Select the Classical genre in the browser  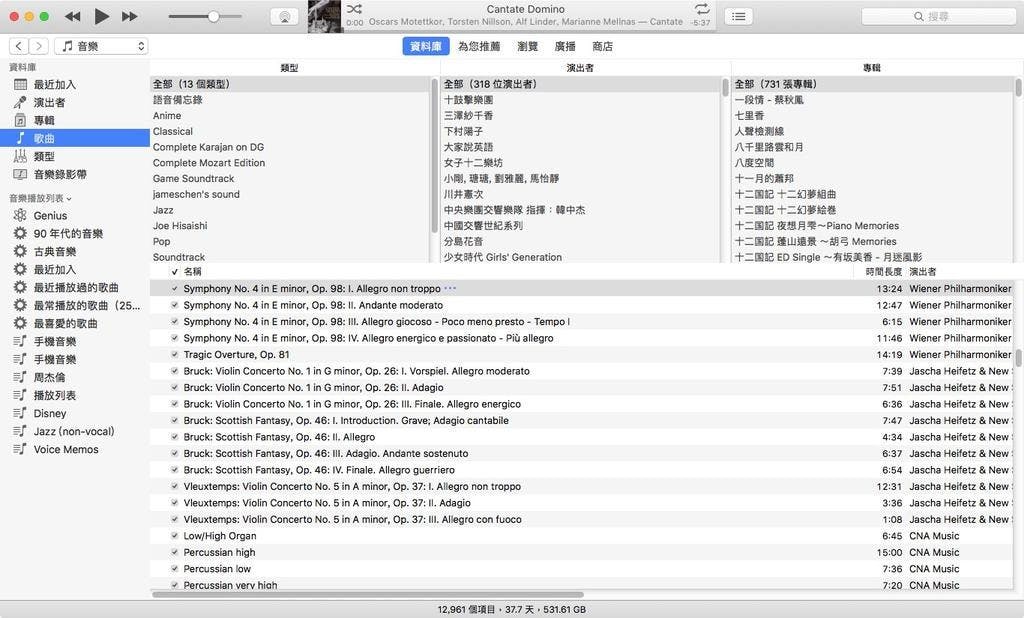coord(173,131)
